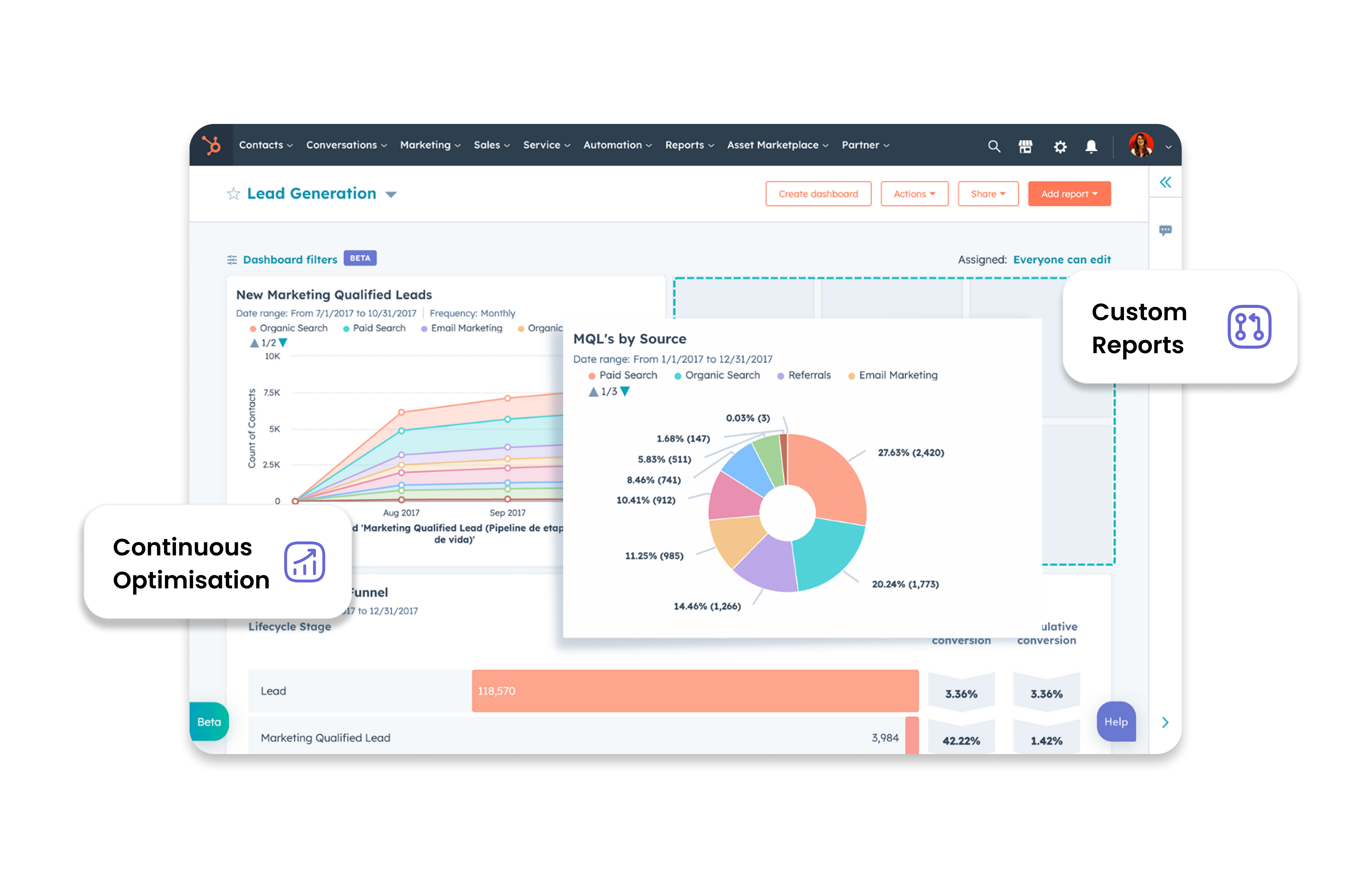Expand the Lead Generation dashboard dropdown
Image resolution: width=1372 pixels, height=877 pixels.
pyautogui.click(x=391, y=195)
